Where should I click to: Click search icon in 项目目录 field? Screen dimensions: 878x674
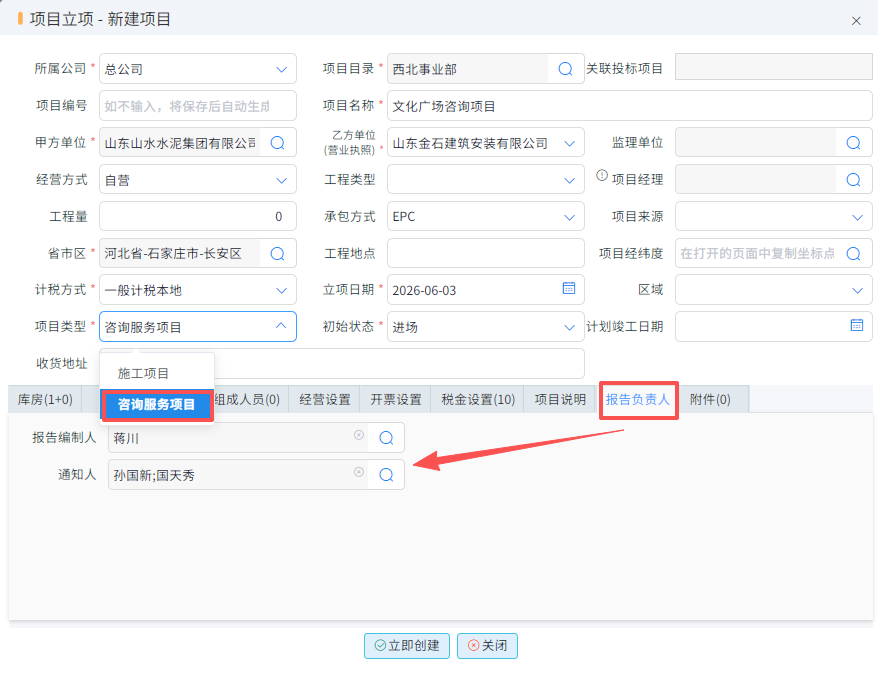point(566,69)
